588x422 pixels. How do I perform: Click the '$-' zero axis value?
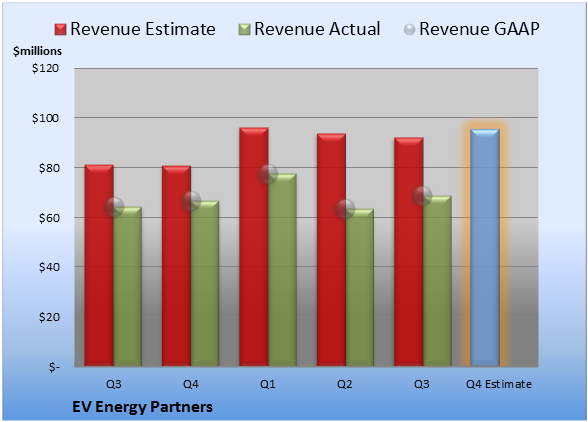point(54,367)
